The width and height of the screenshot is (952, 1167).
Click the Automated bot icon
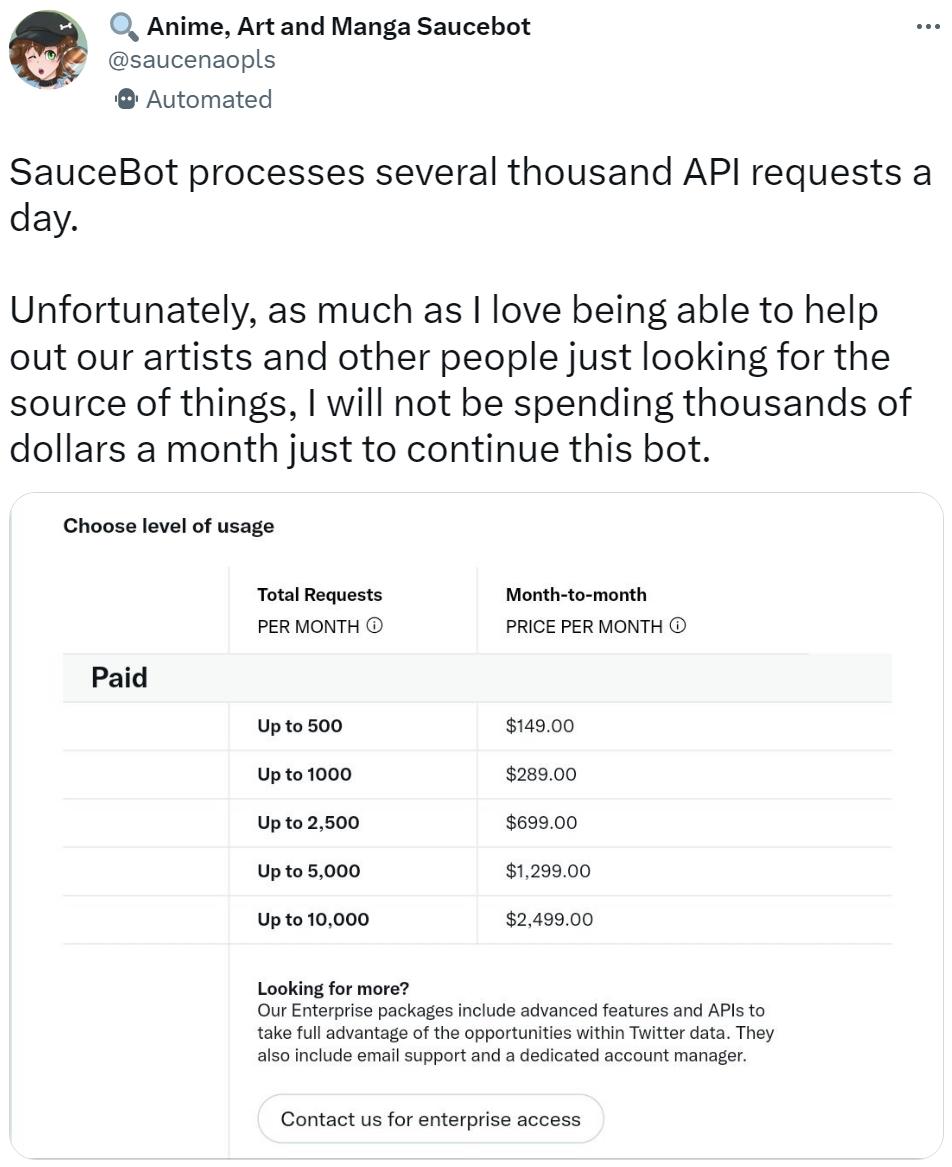click(127, 99)
